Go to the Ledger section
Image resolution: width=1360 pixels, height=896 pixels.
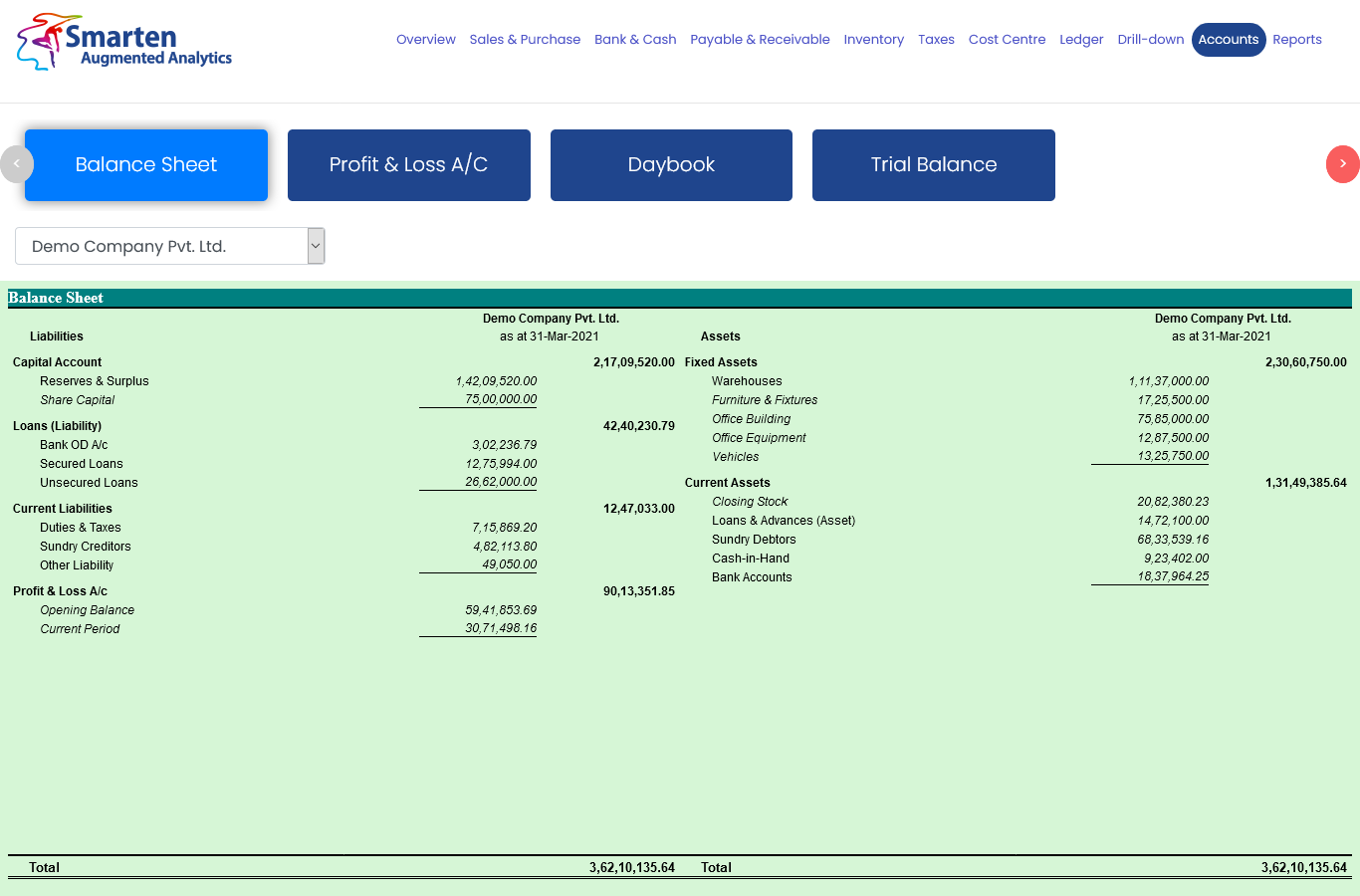point(1081,40)
